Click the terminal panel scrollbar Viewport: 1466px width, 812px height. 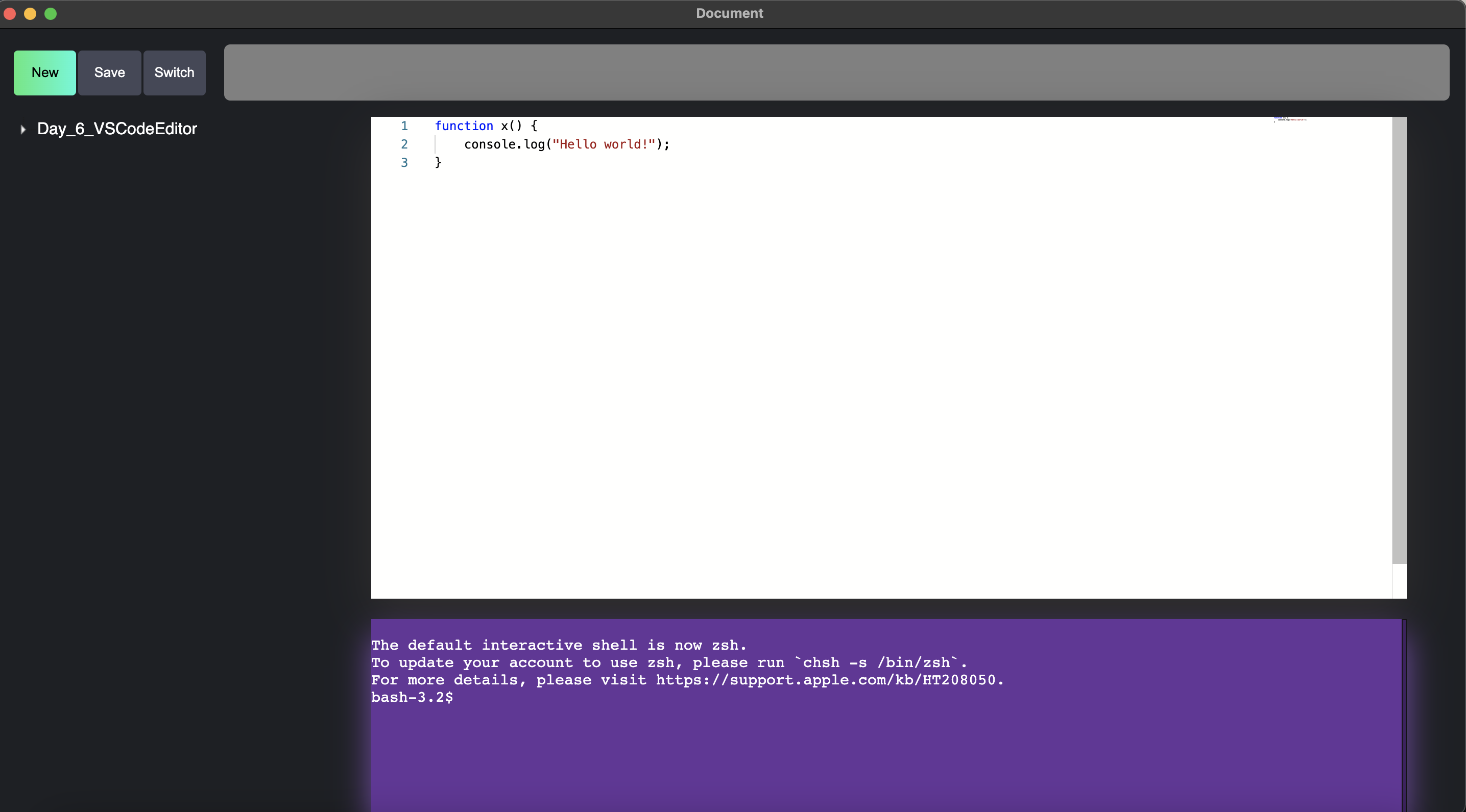(x=1404, y=716)
